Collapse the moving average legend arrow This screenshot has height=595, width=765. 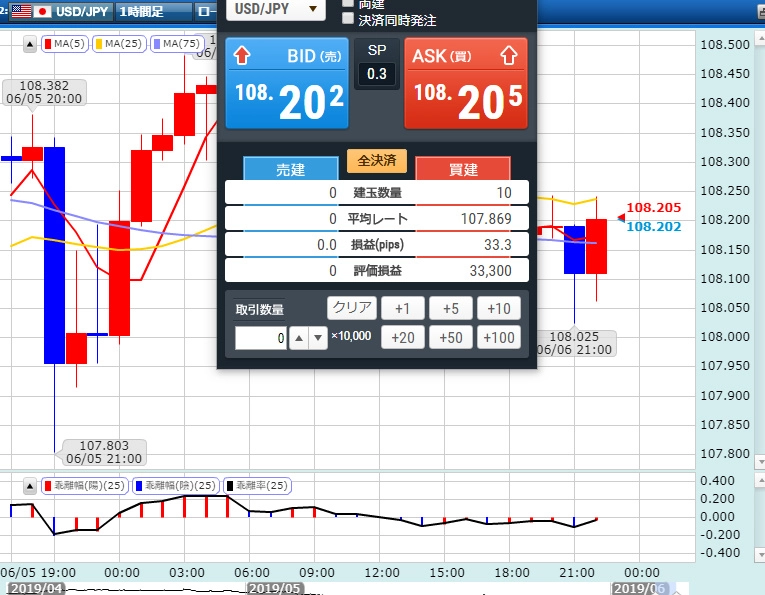click(30, 44)
